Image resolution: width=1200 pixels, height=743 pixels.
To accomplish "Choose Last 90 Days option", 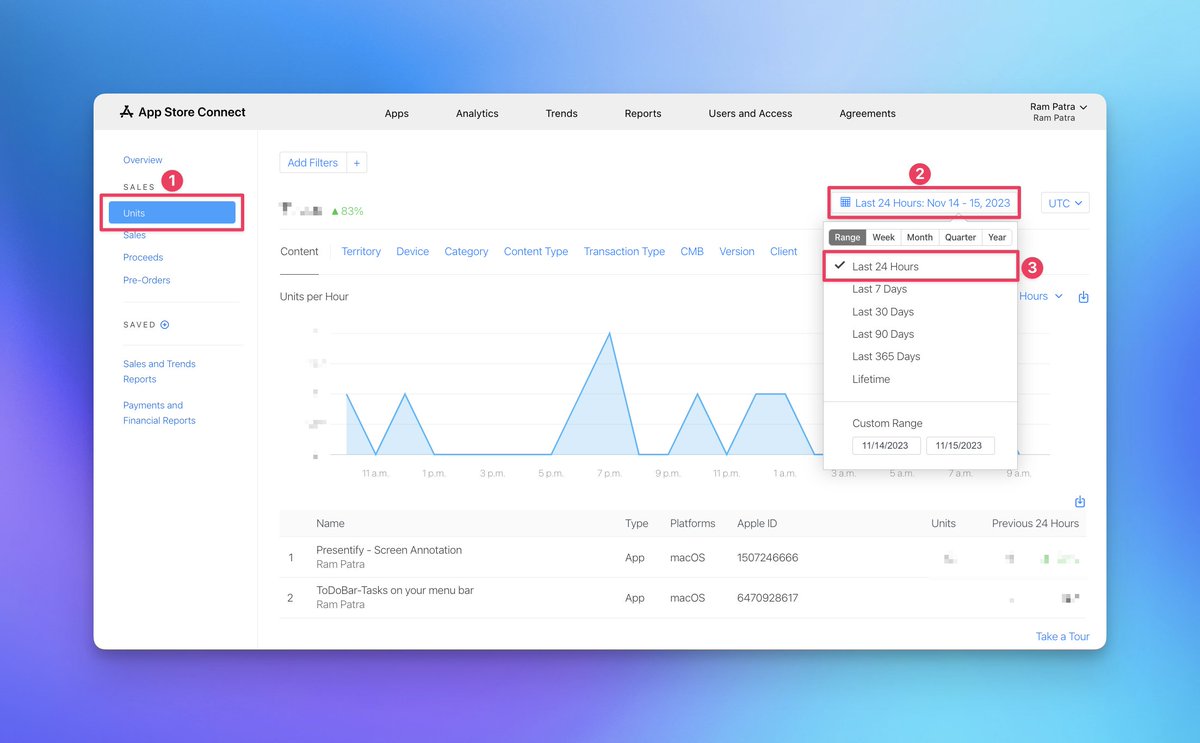I will 883,334.
